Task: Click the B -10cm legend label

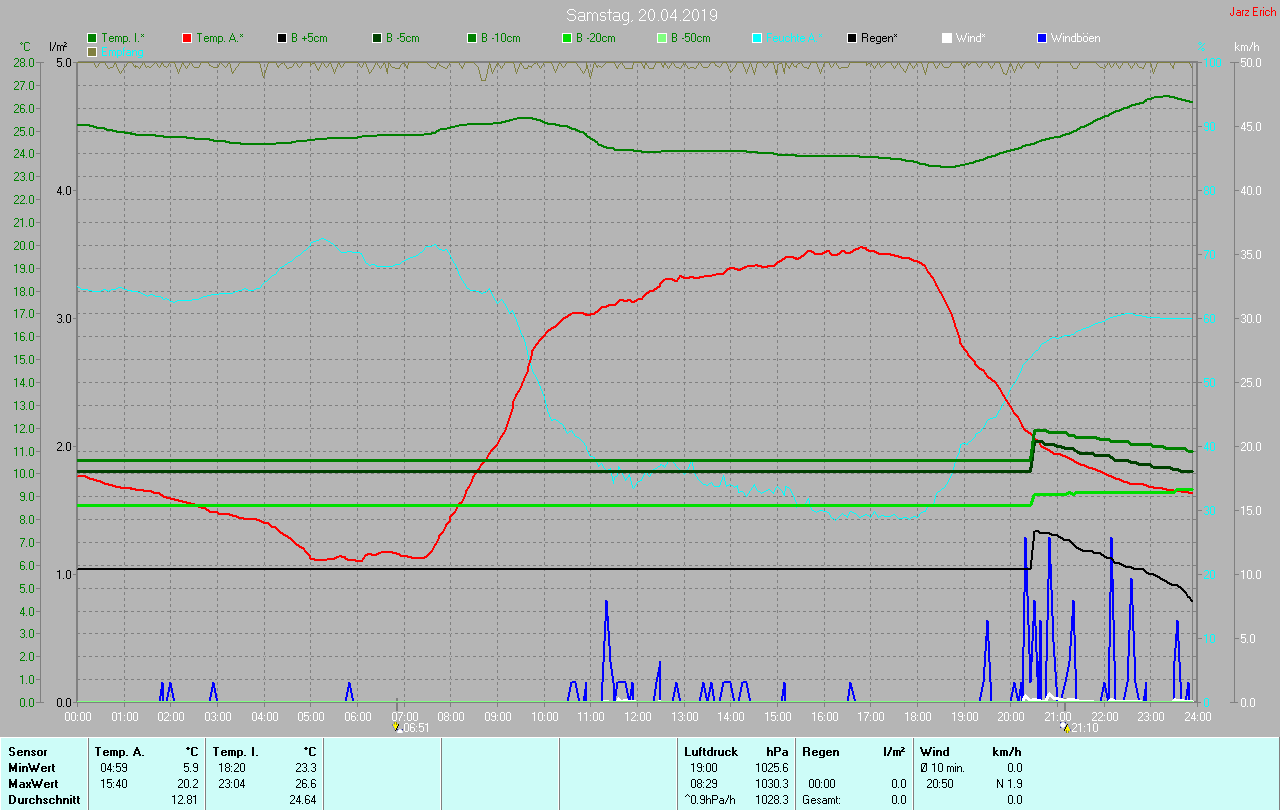Action: [501, 38]
